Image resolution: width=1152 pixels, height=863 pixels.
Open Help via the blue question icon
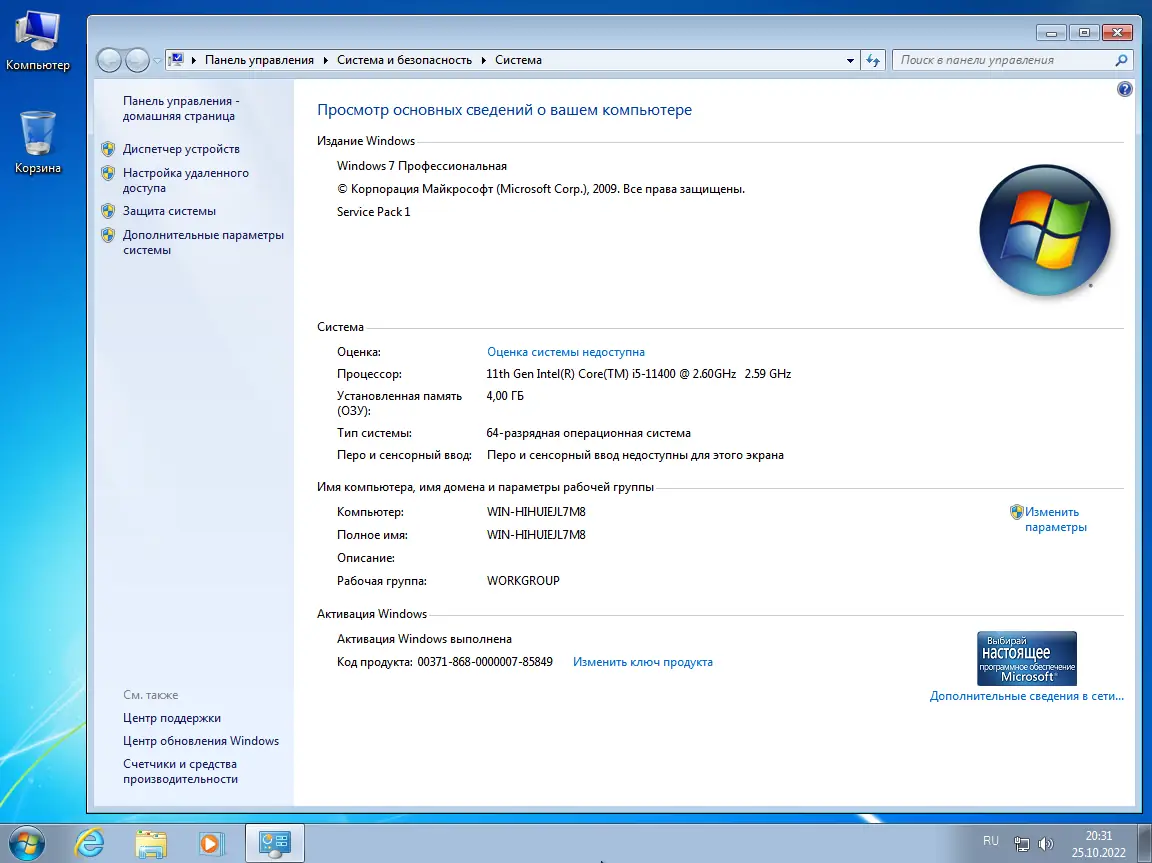point(1124,89)
